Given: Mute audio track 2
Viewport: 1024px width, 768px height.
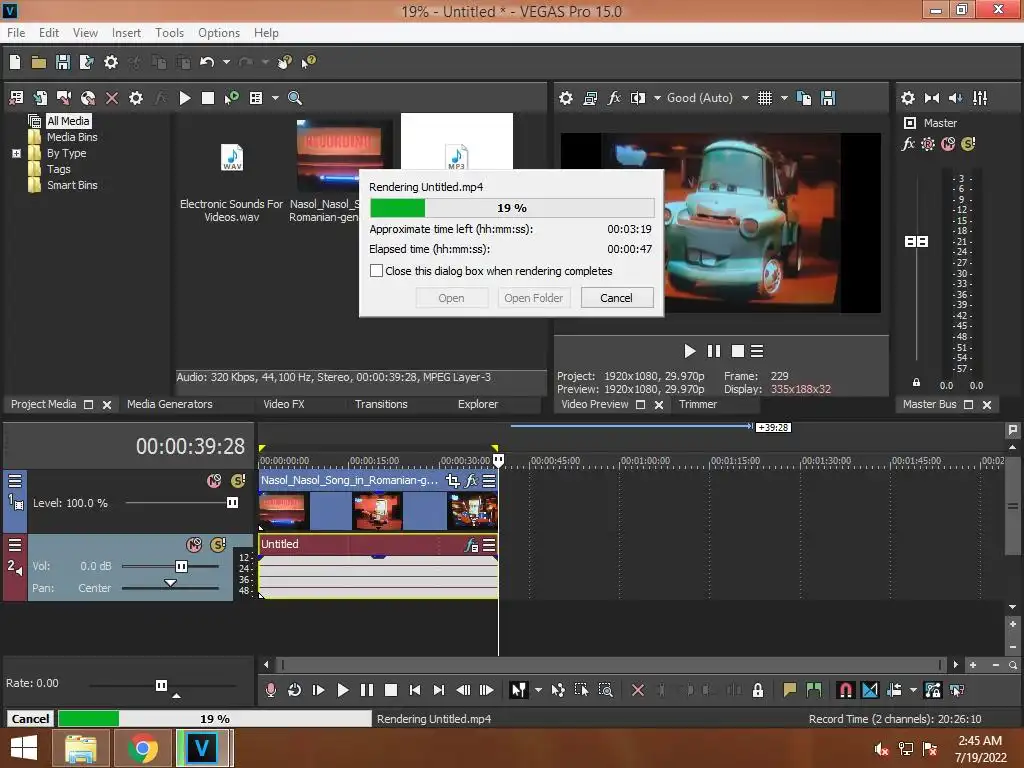Looking at the screenshot, I should 194,545.
